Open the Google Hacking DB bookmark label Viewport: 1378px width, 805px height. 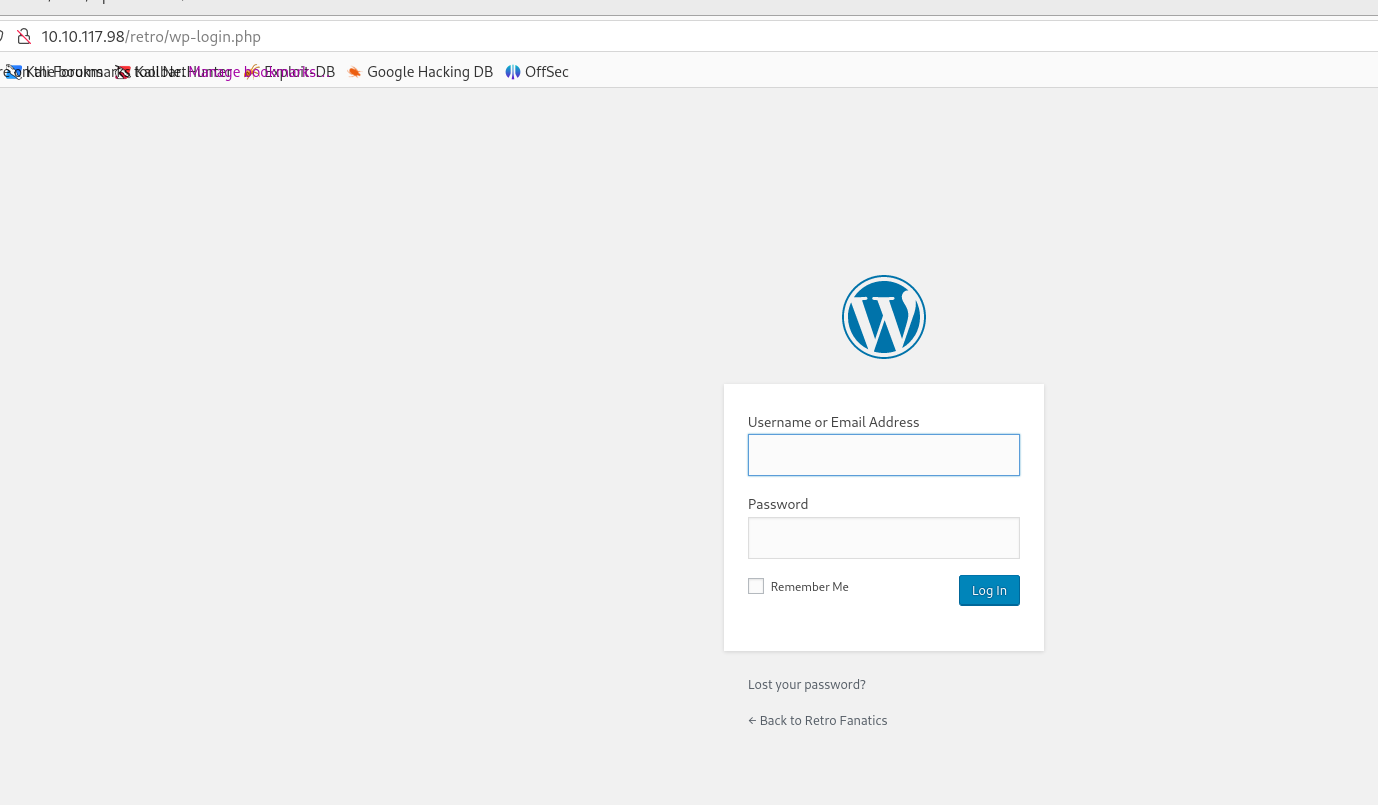click(x=430, y=72)
